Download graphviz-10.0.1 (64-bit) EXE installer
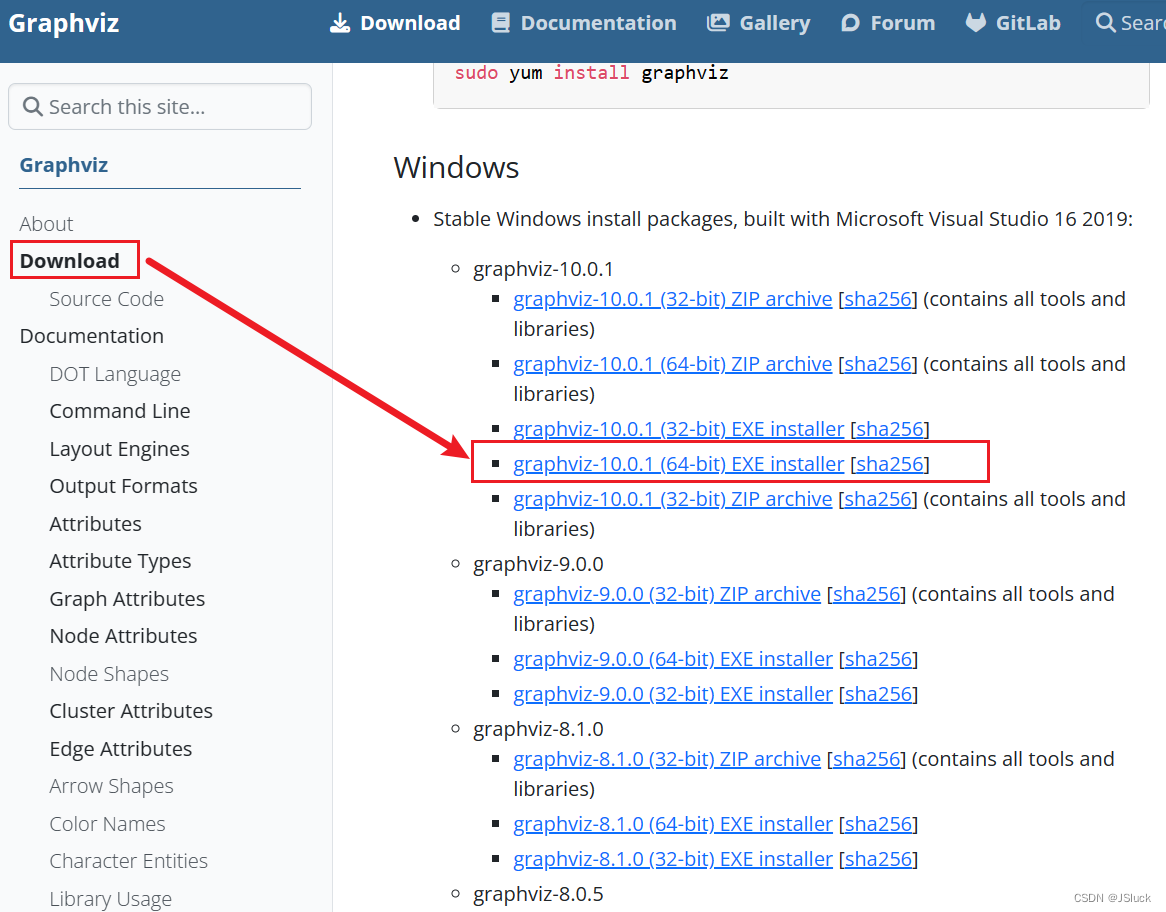This screenshot has height=912, width=1166. (x=678, y=464)
